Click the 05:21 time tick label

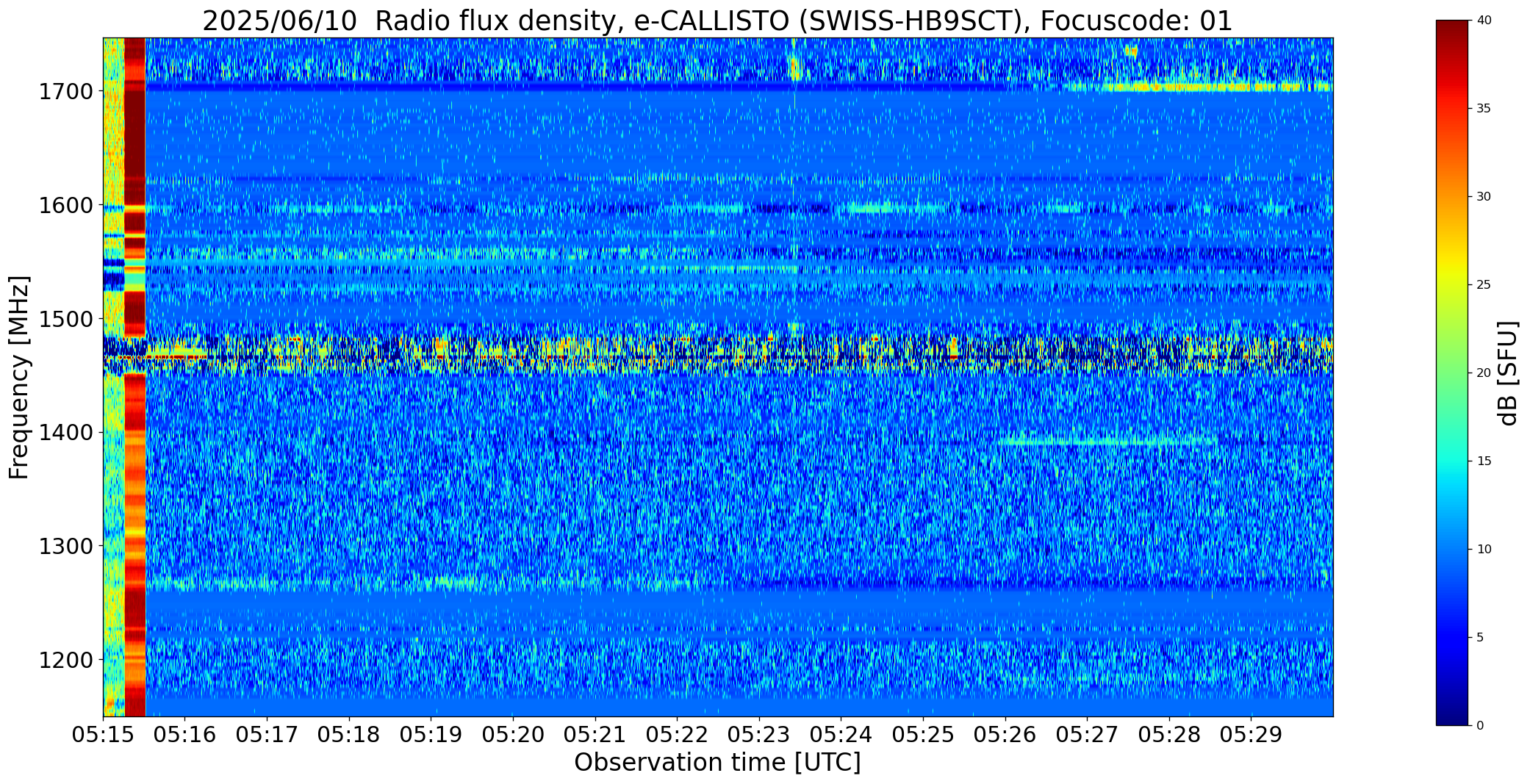point(595,735)
